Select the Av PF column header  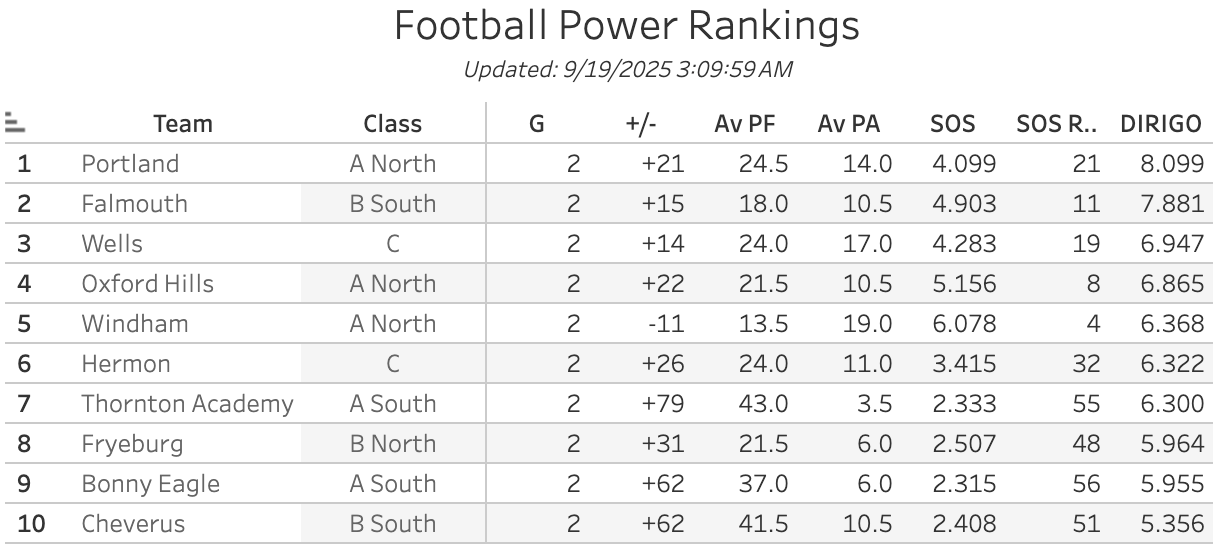[745, 124]
